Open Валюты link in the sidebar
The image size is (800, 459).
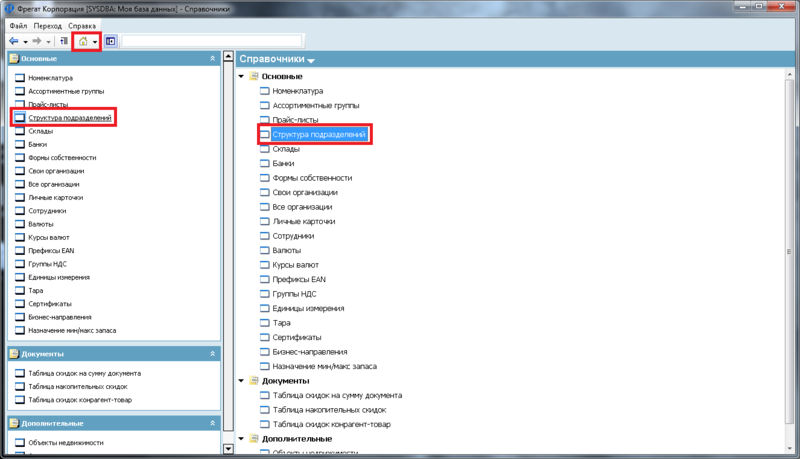41,224
